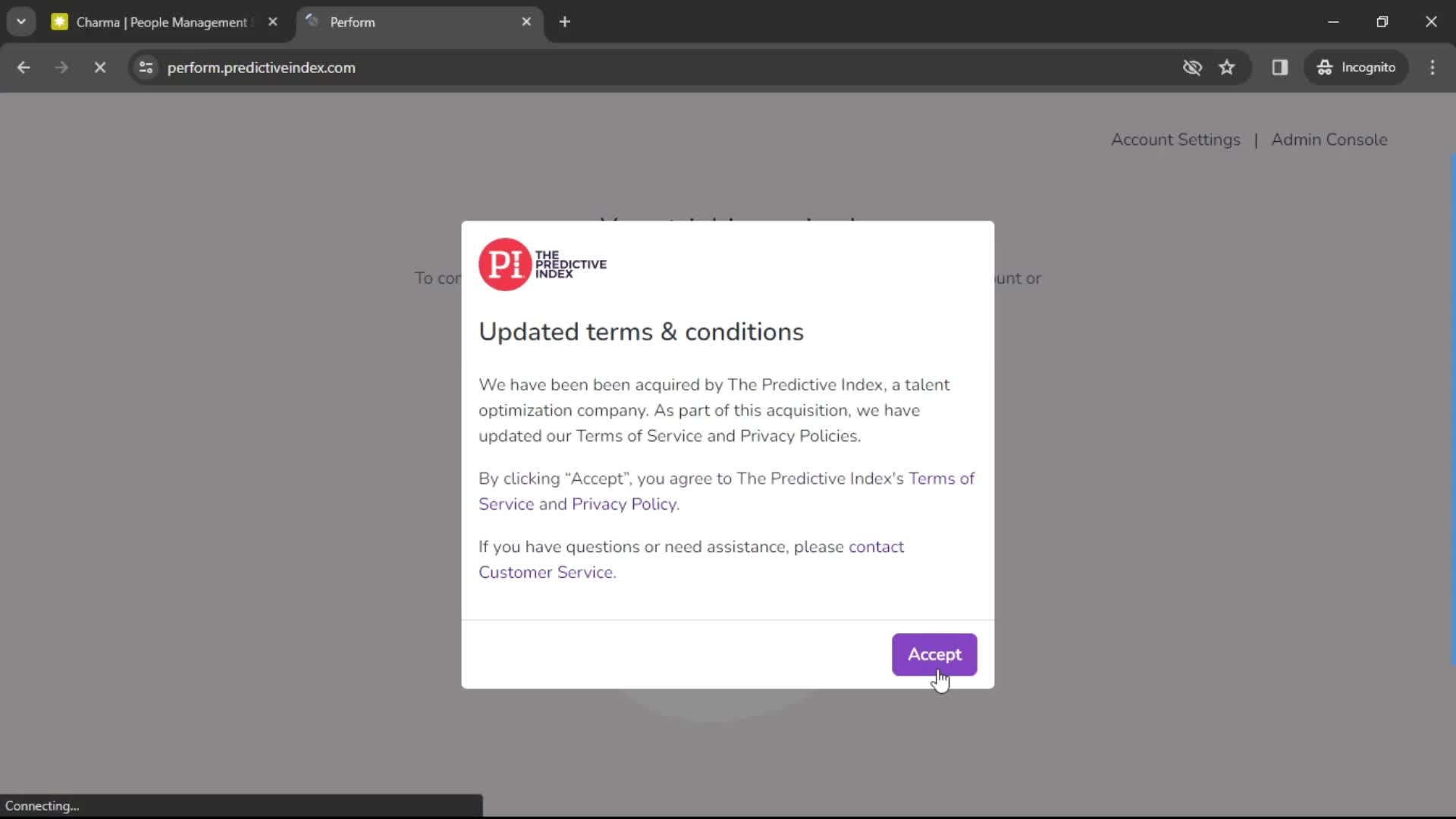Screen dimensions: 1456x819
Task: Click the third-party cookies blocked eye icon
Action: pos(1192,67)
